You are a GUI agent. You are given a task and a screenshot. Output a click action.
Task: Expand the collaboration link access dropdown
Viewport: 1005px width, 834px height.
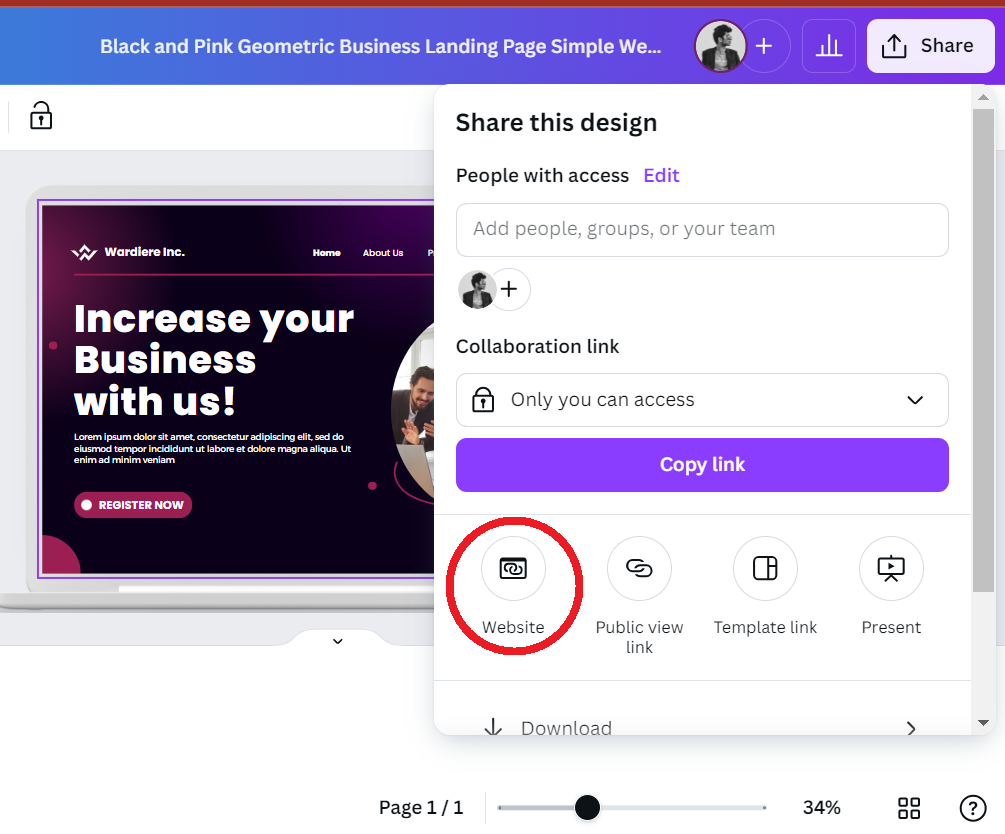pos(913,399)
